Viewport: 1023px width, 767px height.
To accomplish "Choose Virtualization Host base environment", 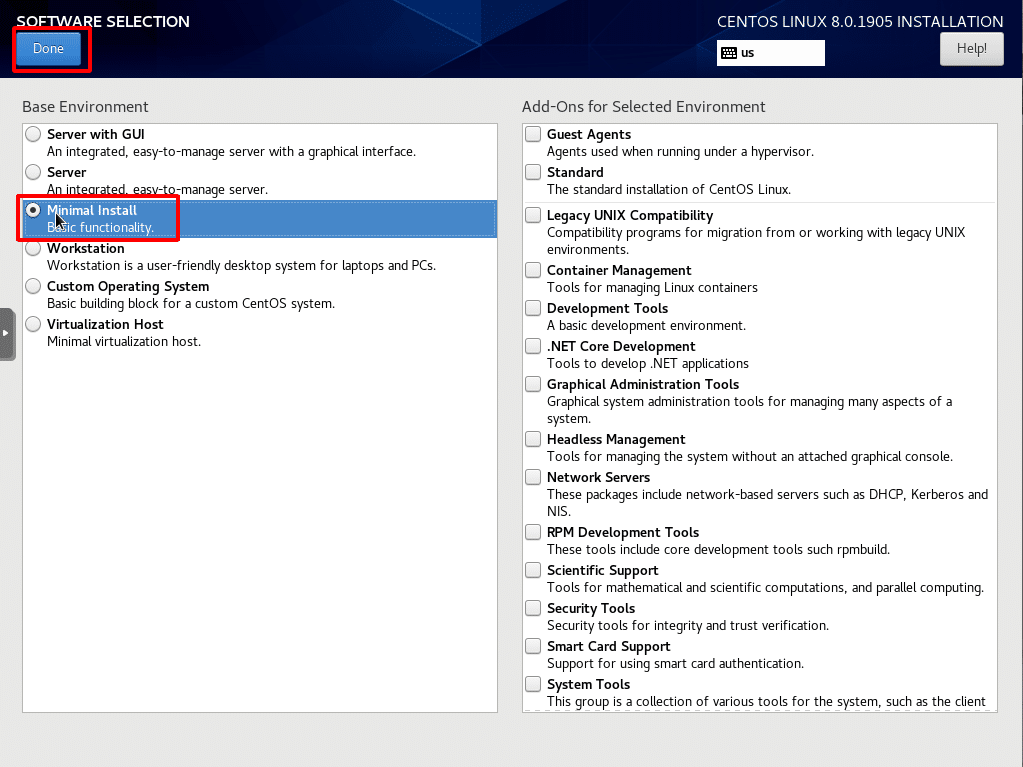I will click(33, 324).
